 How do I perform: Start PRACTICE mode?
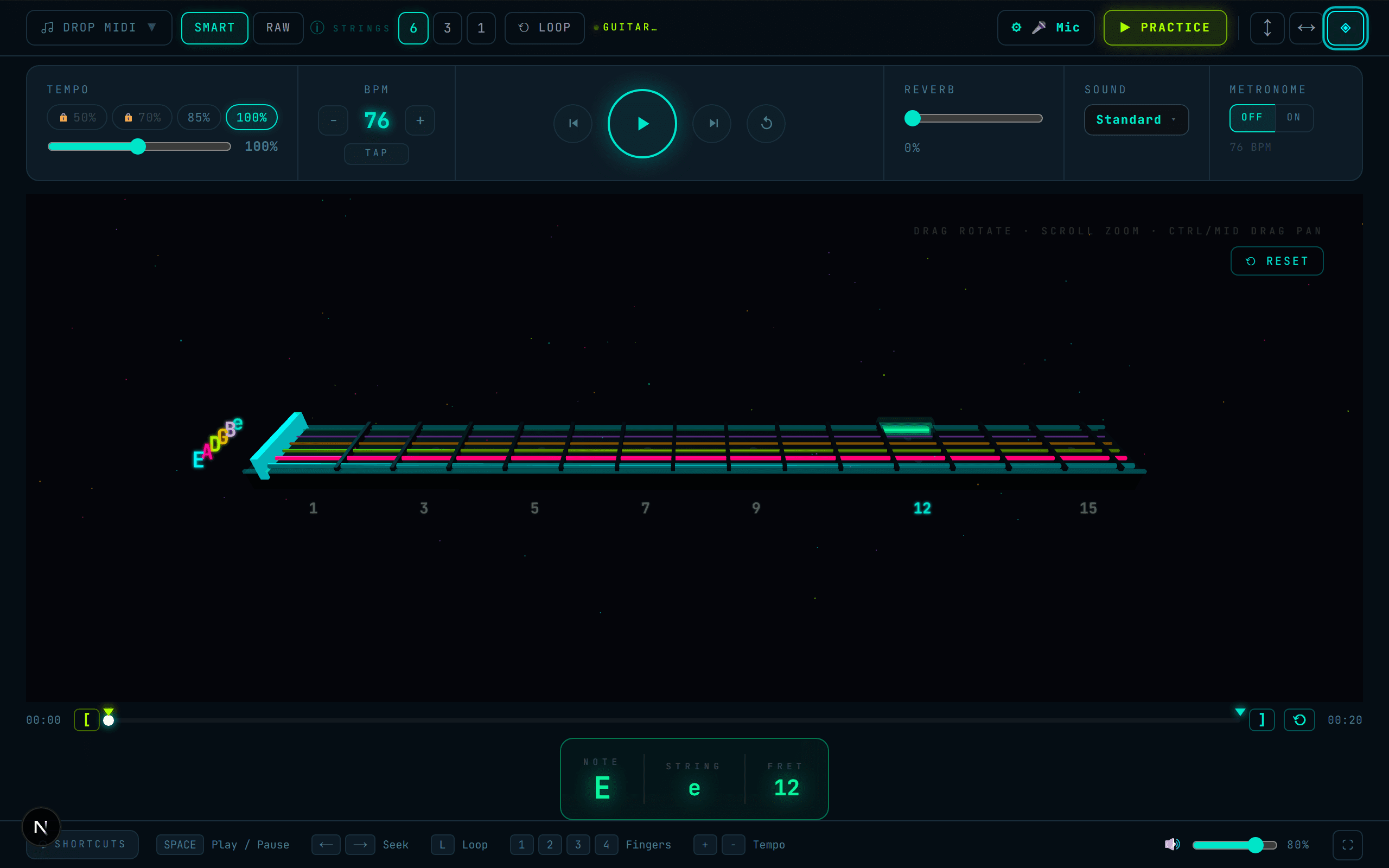click(1165, 28)
